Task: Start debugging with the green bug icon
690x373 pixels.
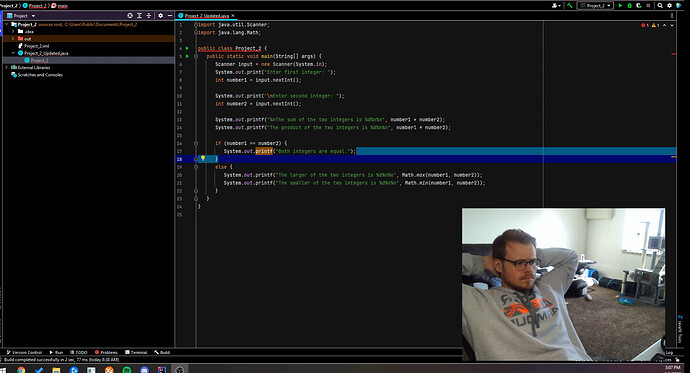Action: [x=630, y=6]
